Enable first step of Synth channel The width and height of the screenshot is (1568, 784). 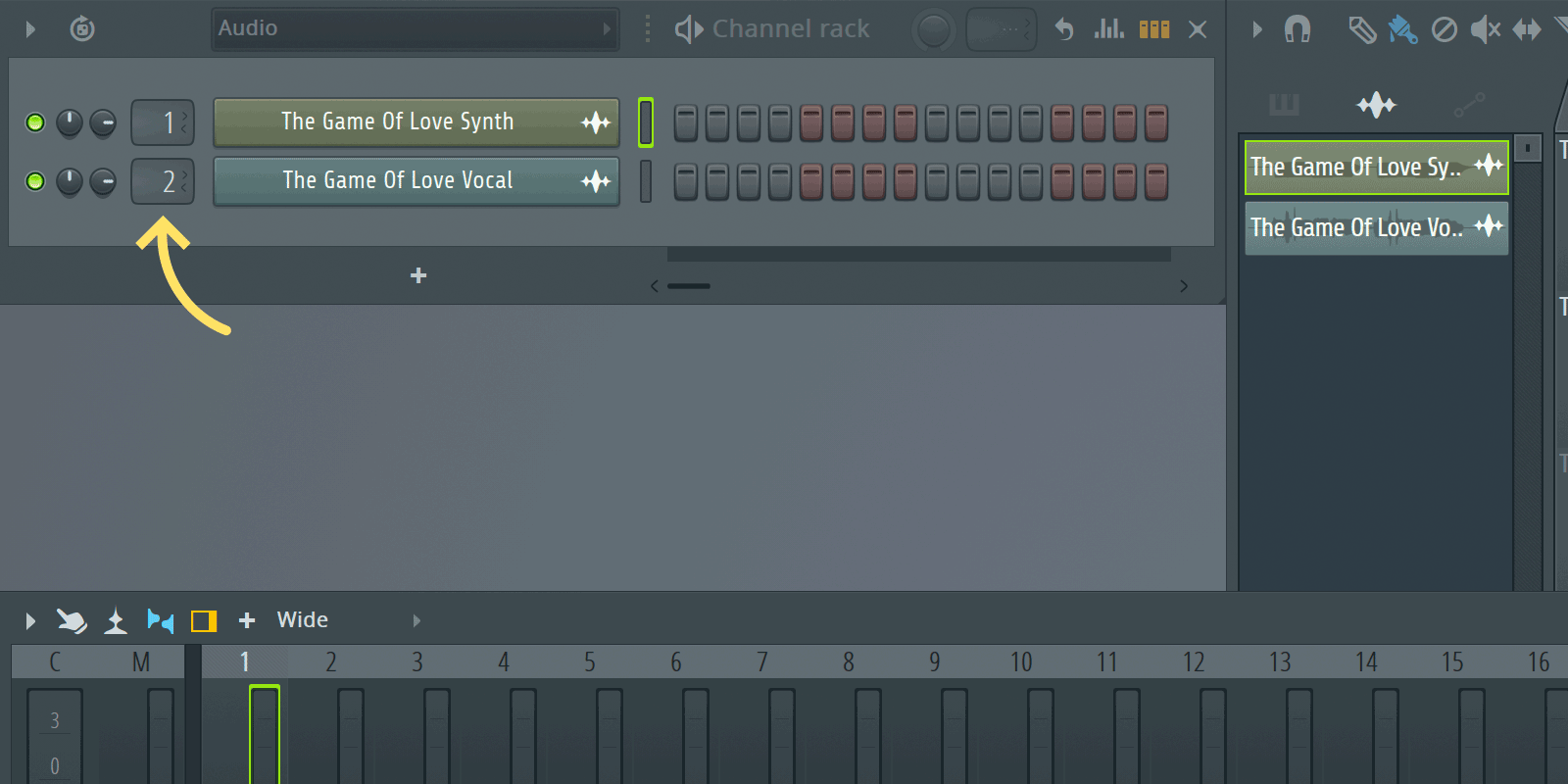[x=686, y=123]
